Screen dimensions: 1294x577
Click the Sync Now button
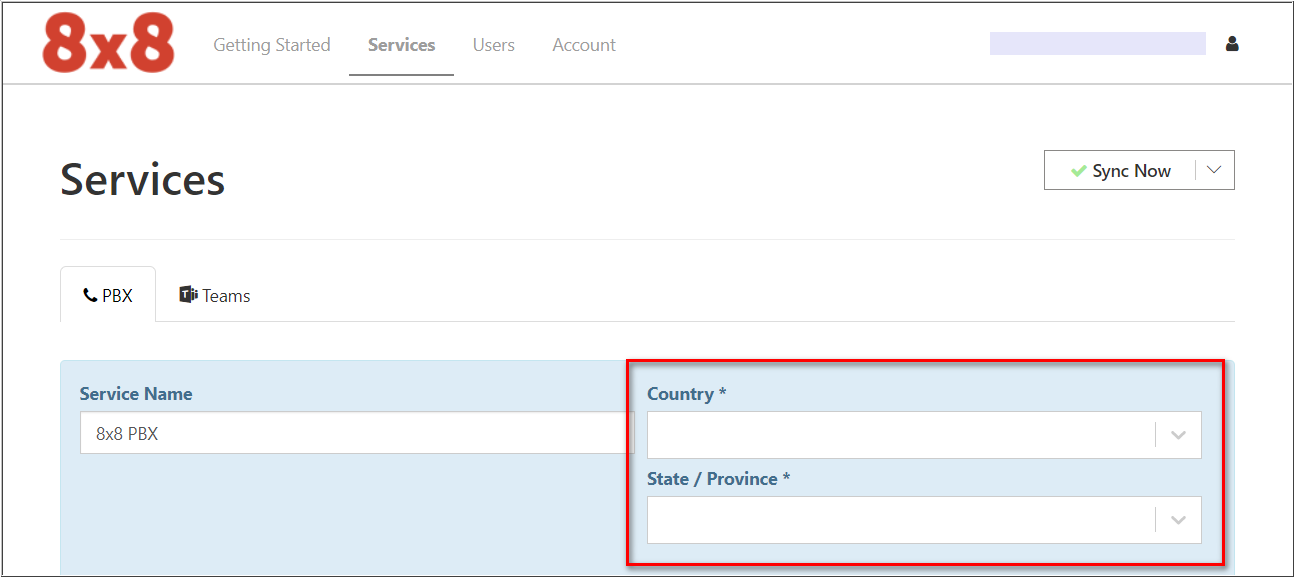point(1120,171)
